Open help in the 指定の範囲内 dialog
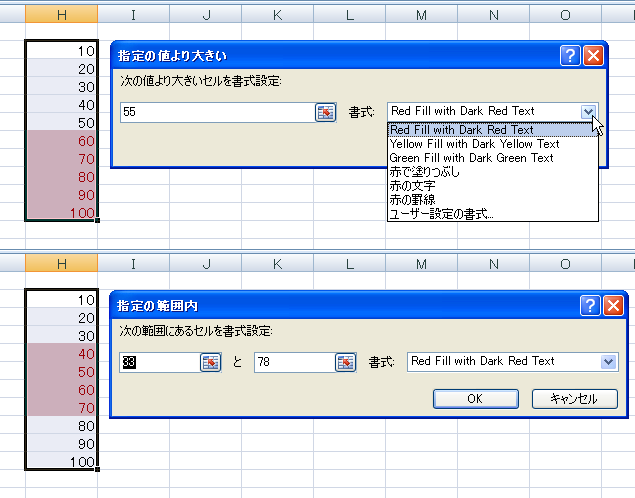 tap(590, 306)
